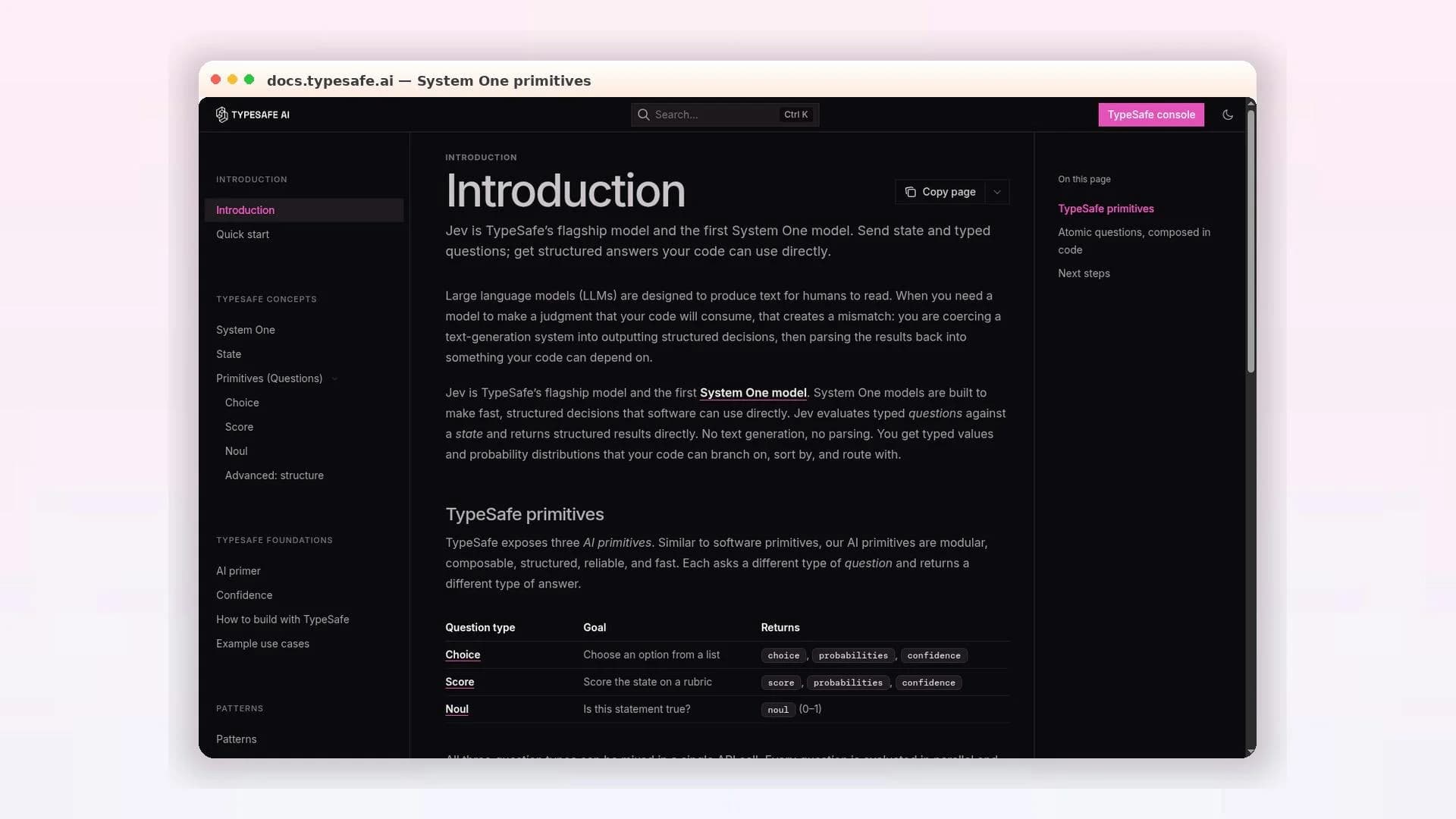1456x819 pixels.
Task: Click the Noul link in table
Action: point(457,709)
